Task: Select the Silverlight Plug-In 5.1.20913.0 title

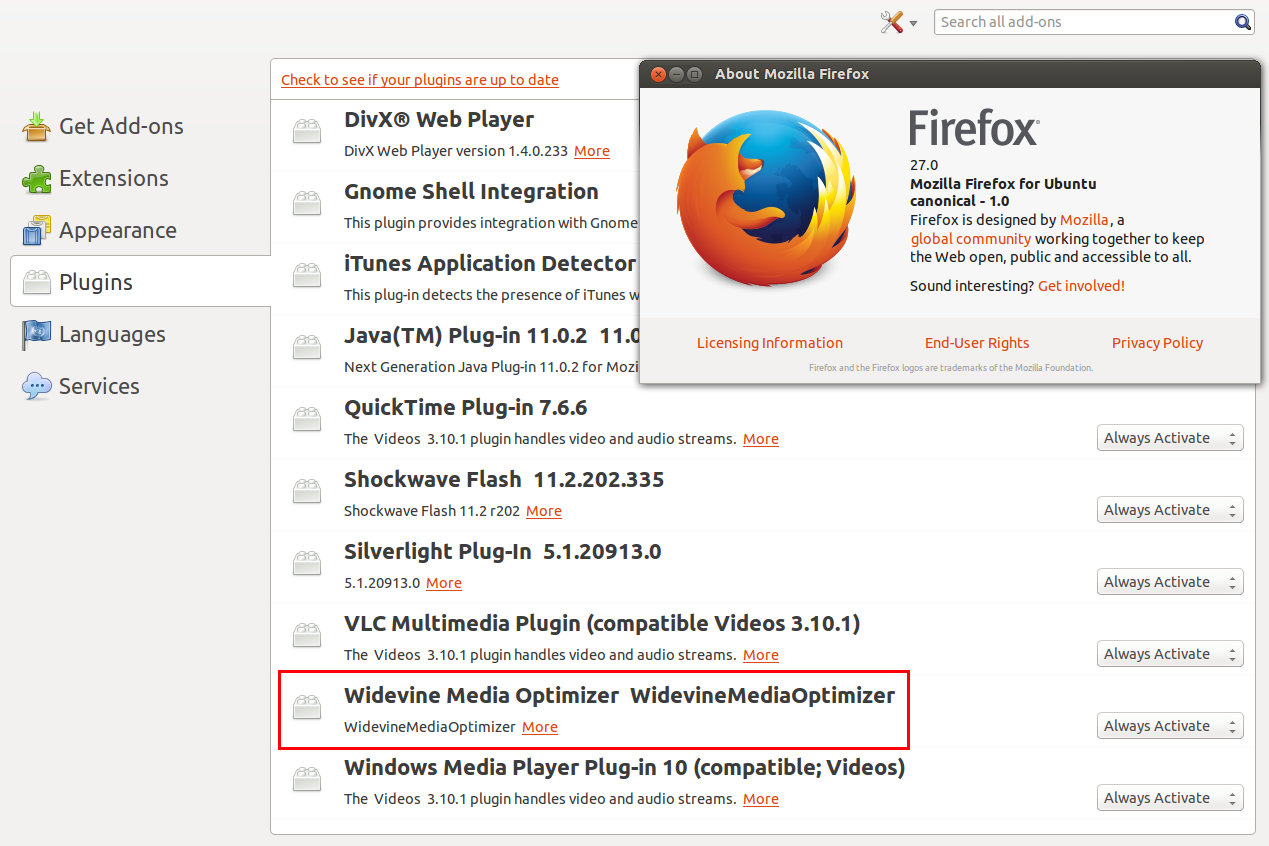Action: [503, 551]
